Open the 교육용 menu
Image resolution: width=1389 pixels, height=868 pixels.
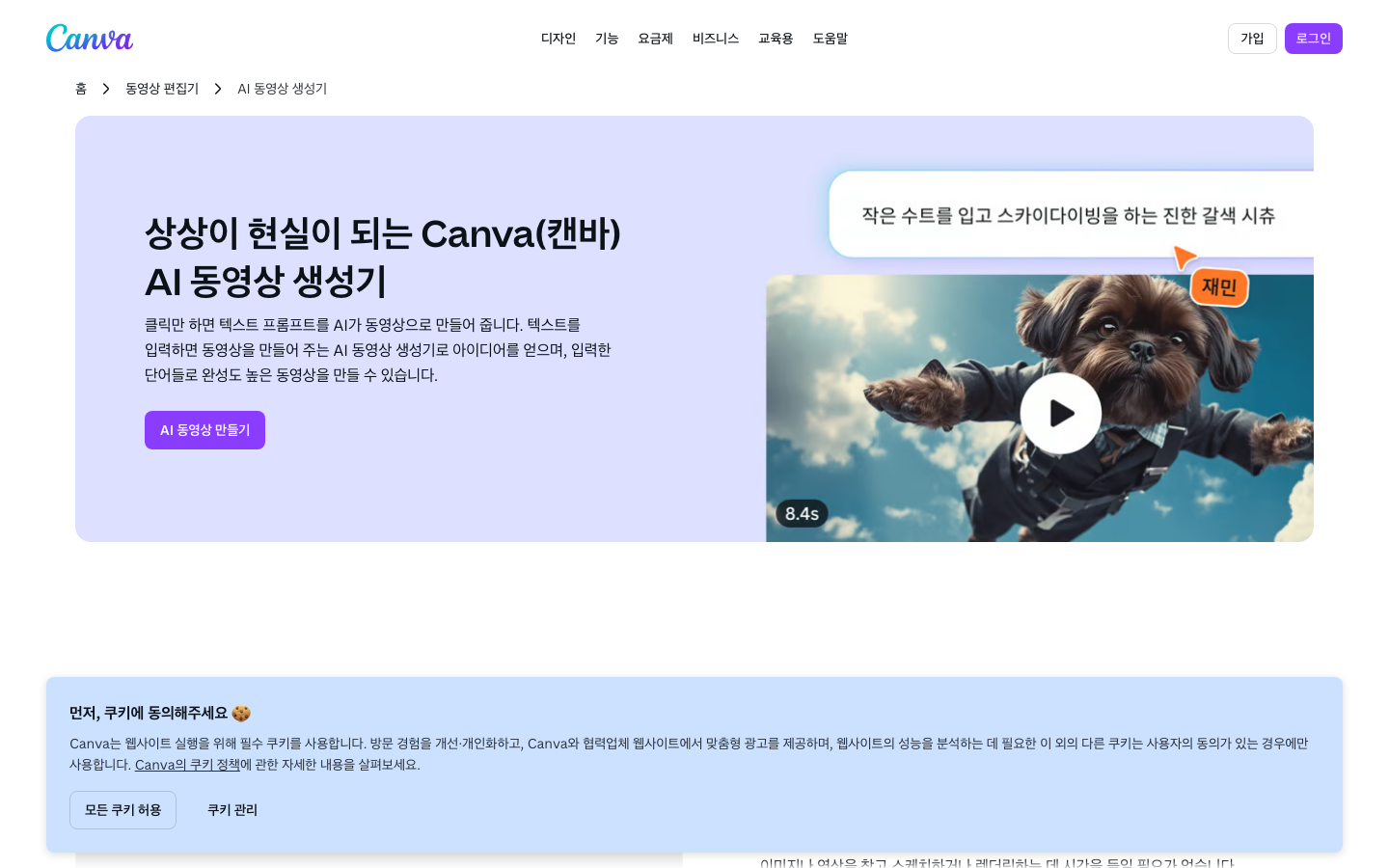(776, 39)
